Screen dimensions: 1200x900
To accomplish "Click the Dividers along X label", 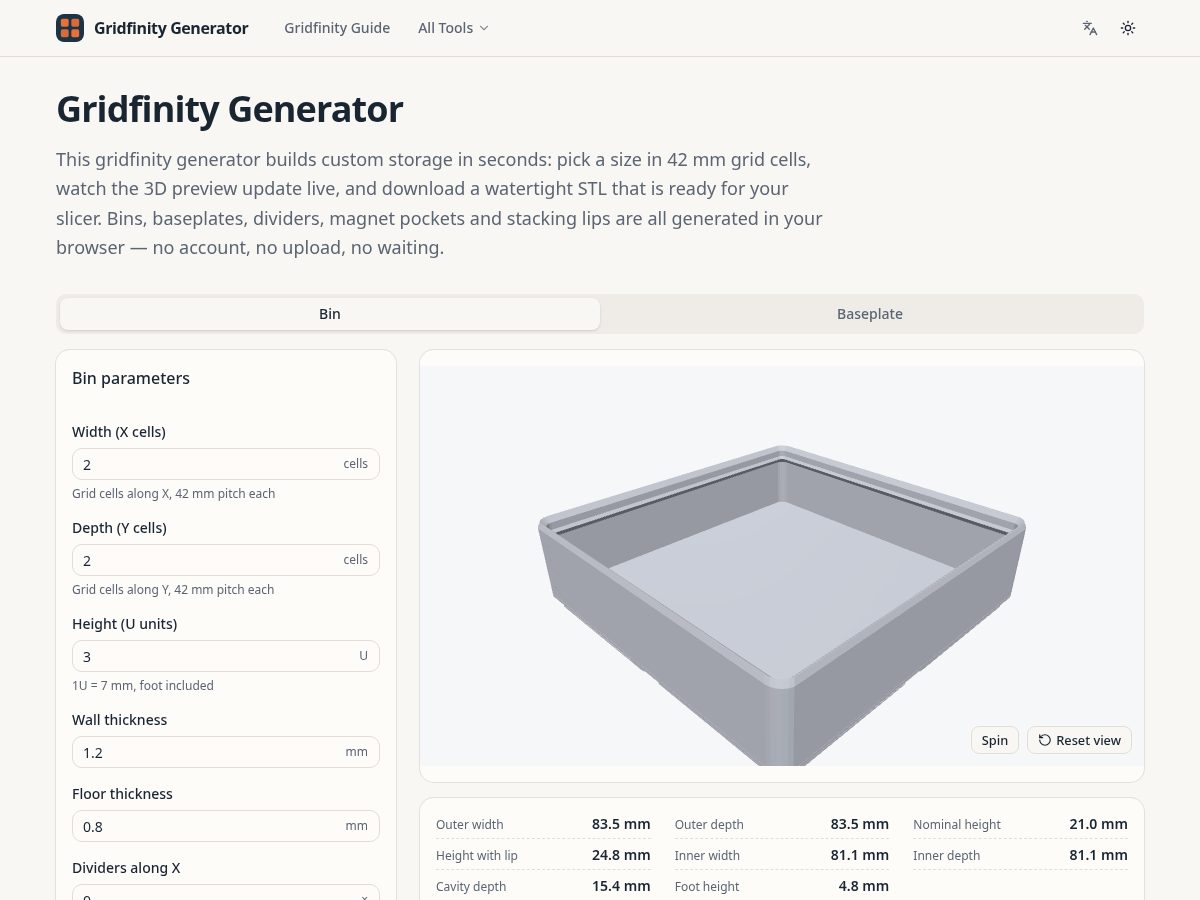I will click(126, 868).
